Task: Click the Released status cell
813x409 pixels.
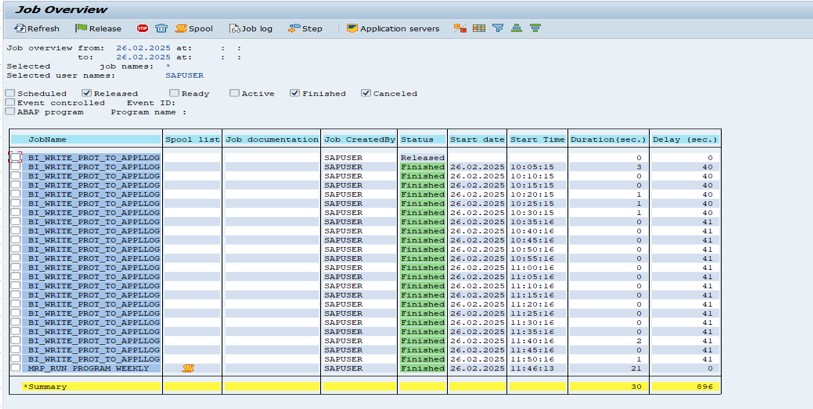Action: click(x=423, y=158)
